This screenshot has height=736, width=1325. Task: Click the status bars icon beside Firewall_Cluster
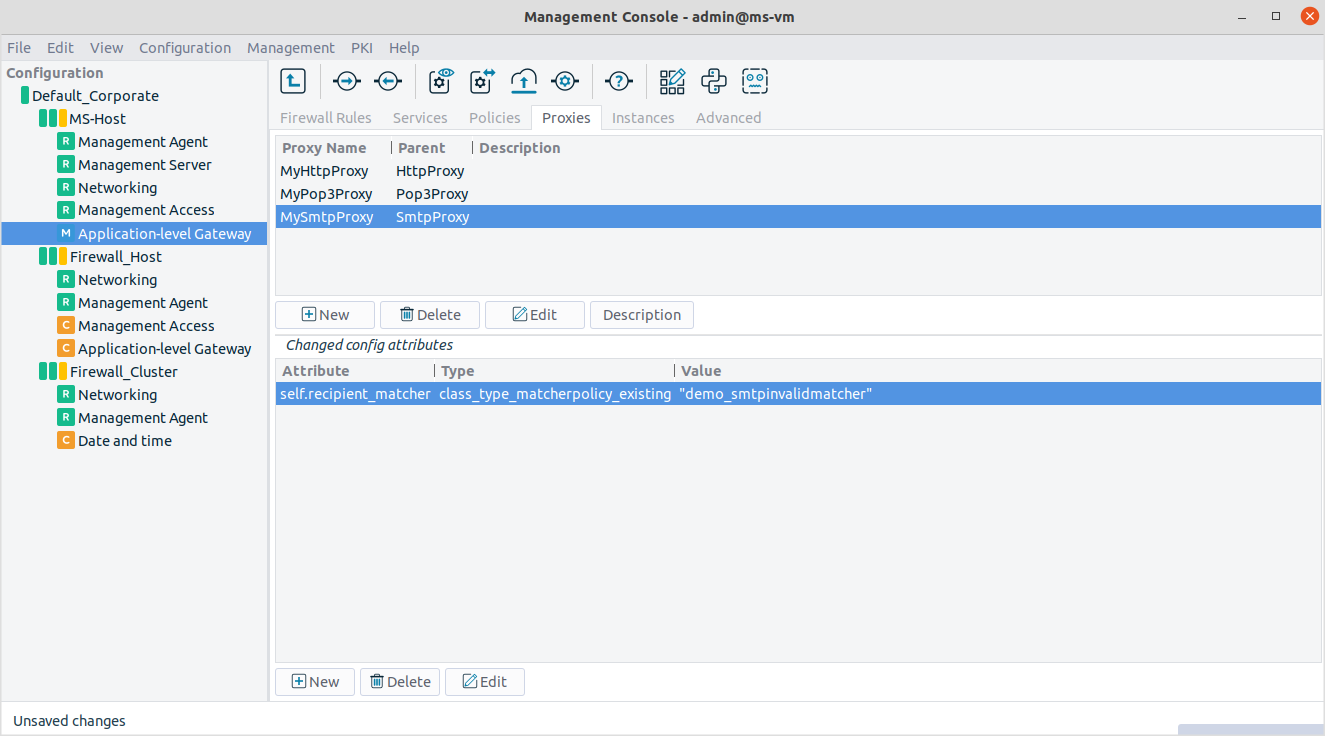tap(53, 372)
